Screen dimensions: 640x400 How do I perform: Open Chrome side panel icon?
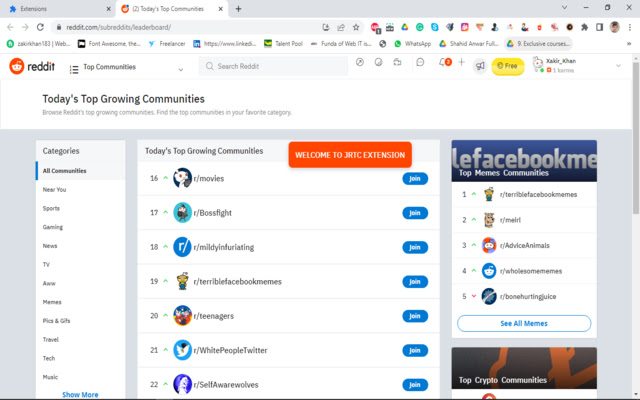coord(599,27)
